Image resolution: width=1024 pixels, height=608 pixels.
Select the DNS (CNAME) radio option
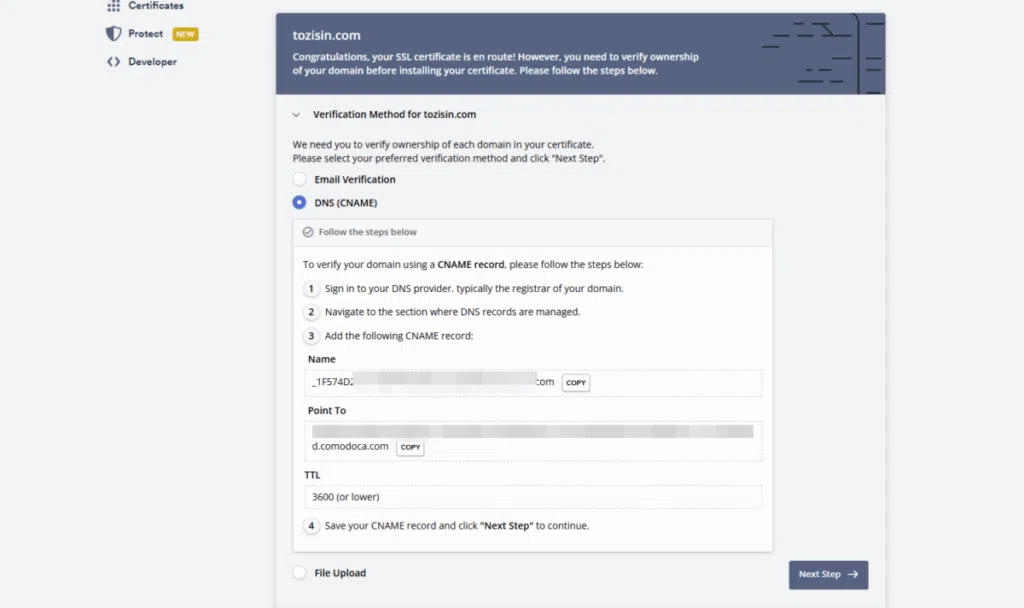tap(299, 203)
